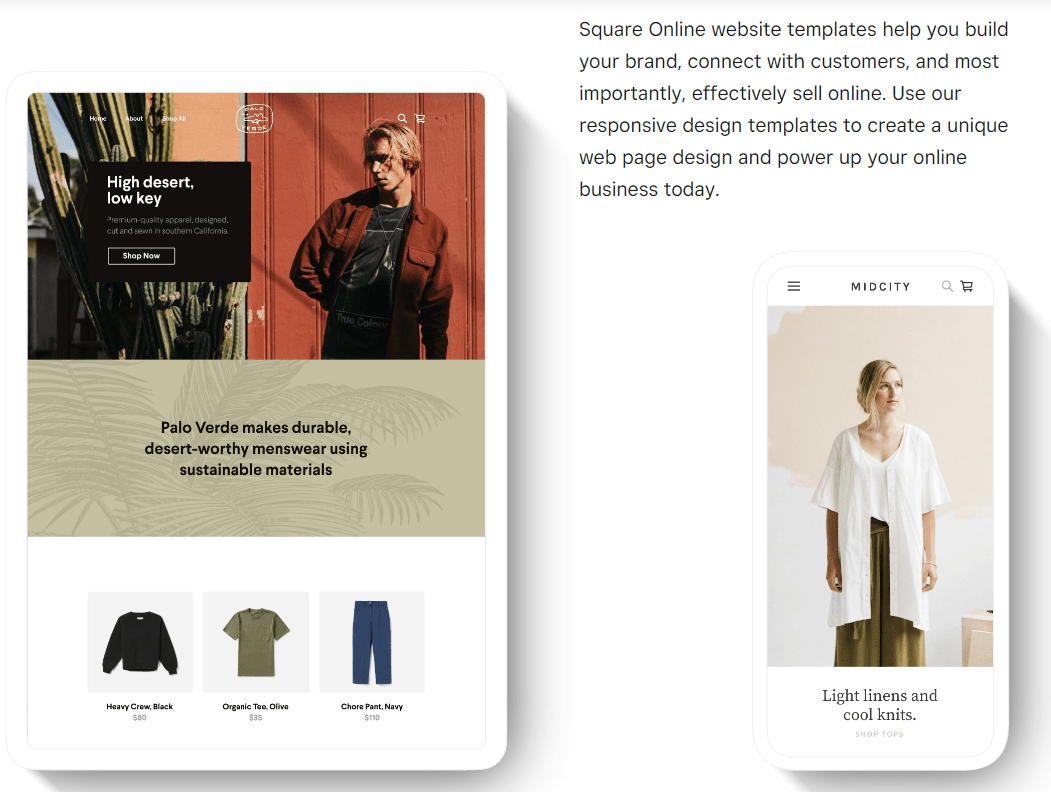The width and height of the screenshot is (1051, 792).
Task: Click the search icon in the MIDCITY header
Action: [x=947, y=286]
